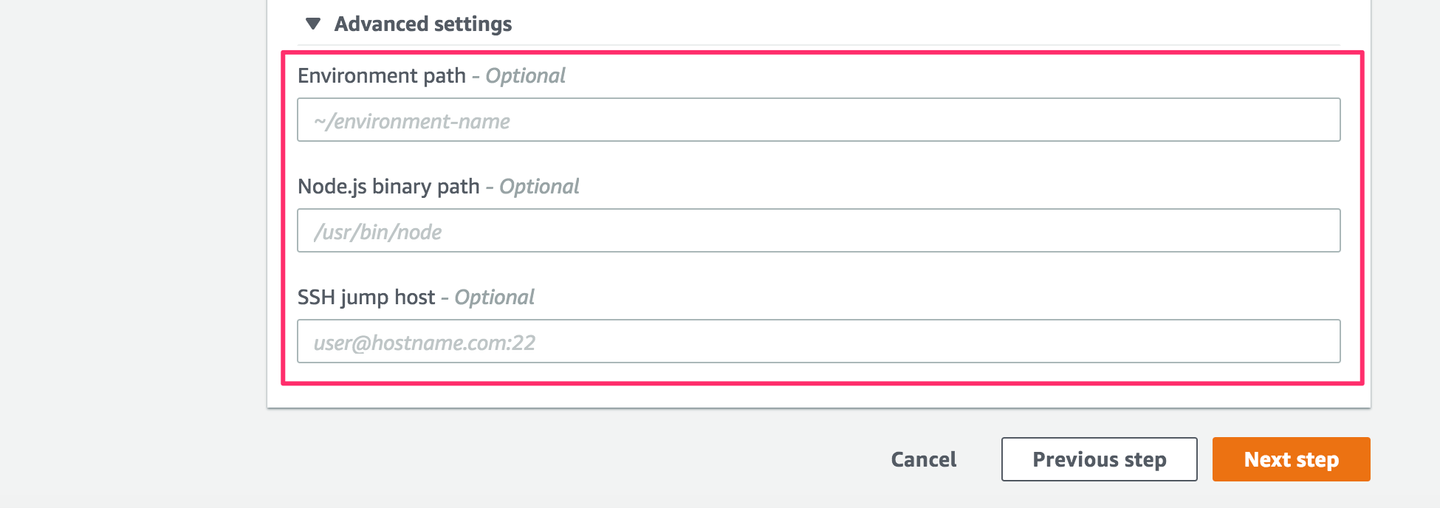The height and width of the screenshot is (508, 1440).
Task: Click the "Environment path" field label
Action: pyautogui.click(x=382, y=76)
